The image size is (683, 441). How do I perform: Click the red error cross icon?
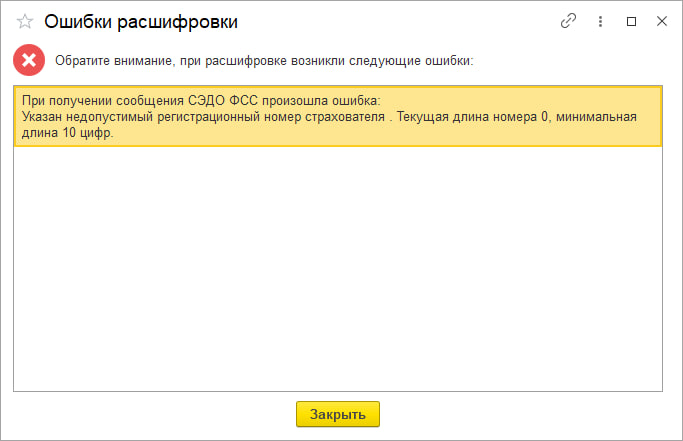[x=29, y=60]
